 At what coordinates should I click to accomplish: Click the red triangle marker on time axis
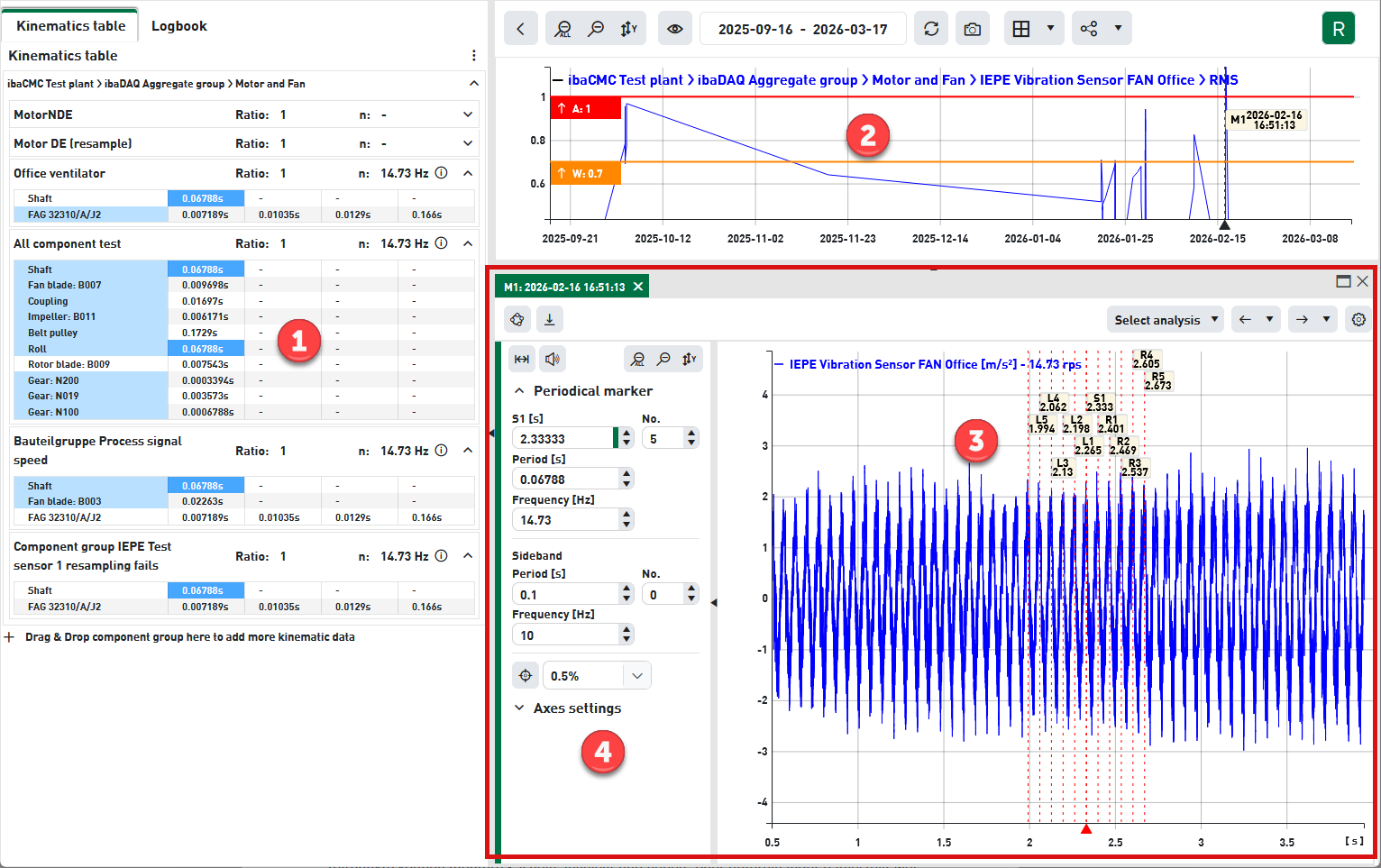[1086, 829]
